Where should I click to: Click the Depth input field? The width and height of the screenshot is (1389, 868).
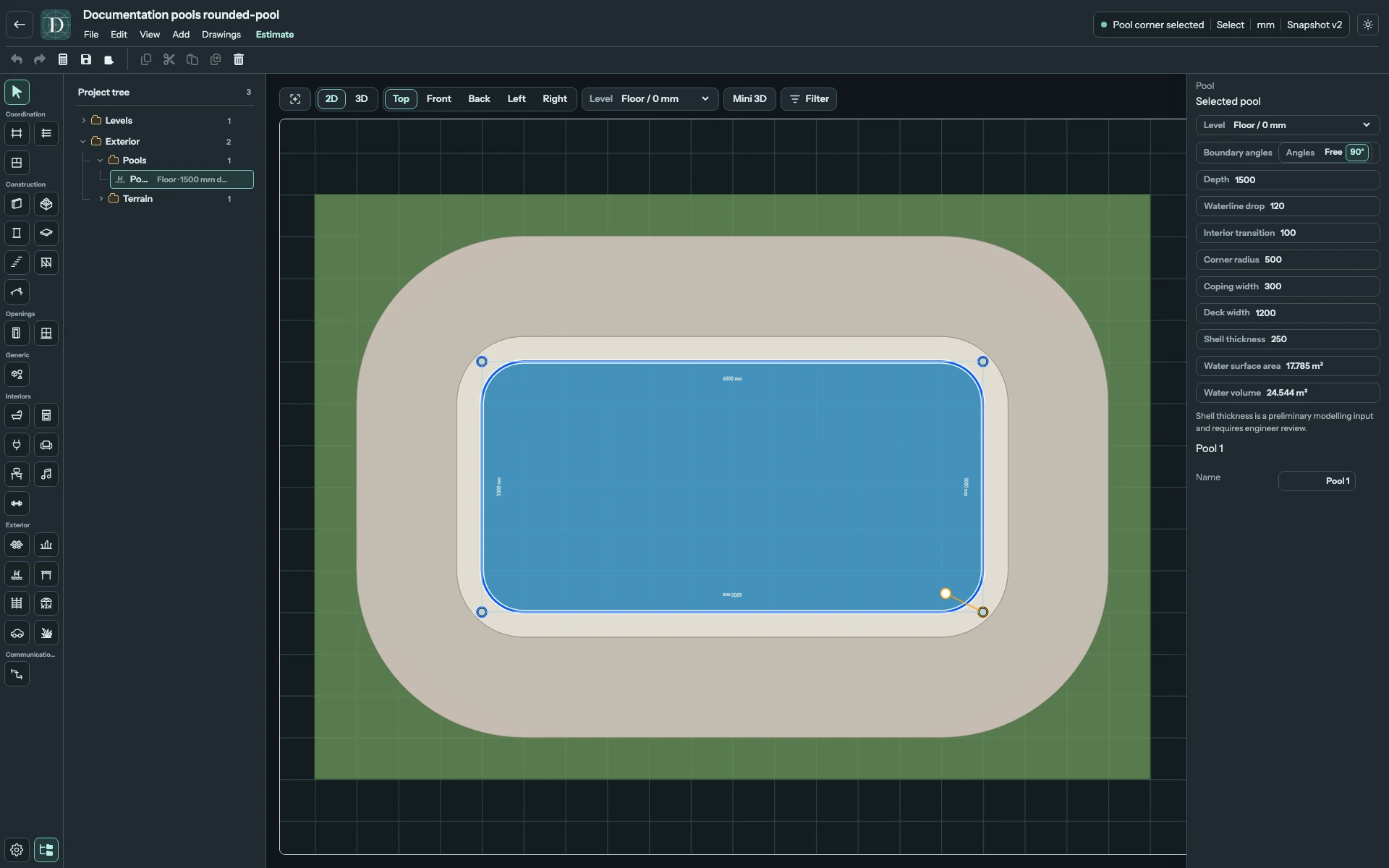[x=1287, y=180]
